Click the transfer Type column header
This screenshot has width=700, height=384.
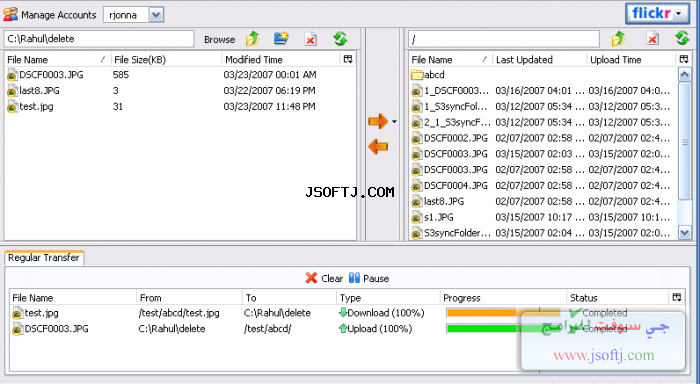point(388,297)
